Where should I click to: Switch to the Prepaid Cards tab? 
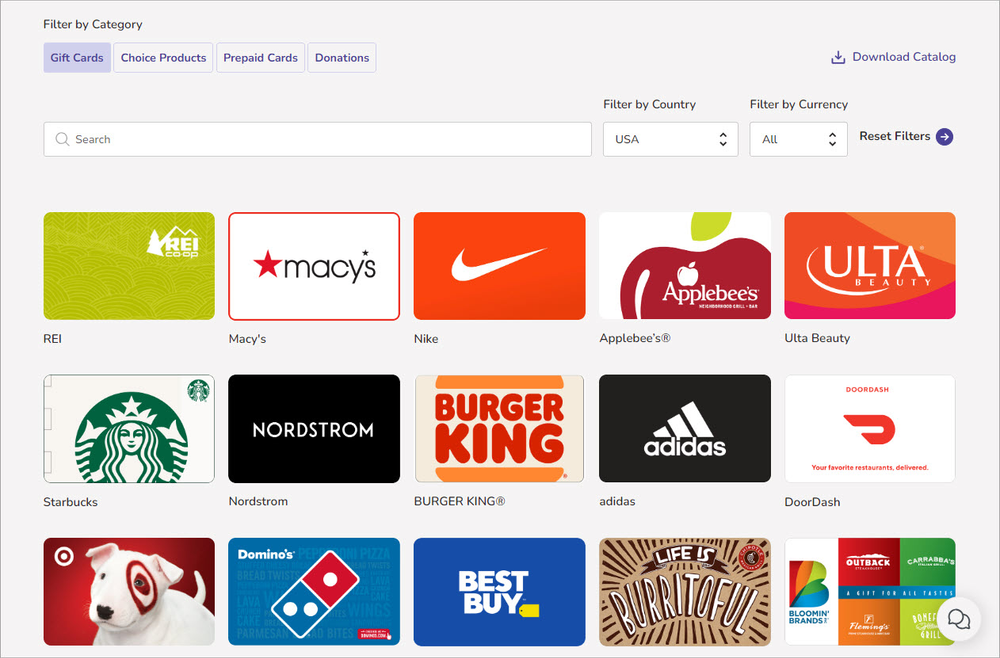coord(260,57)
